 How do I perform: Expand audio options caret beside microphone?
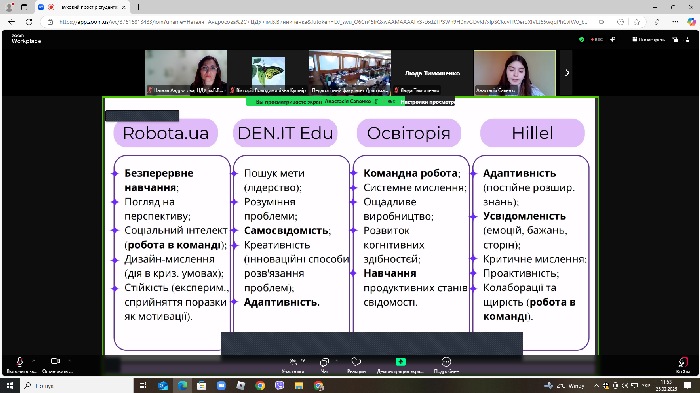(33, 360)
